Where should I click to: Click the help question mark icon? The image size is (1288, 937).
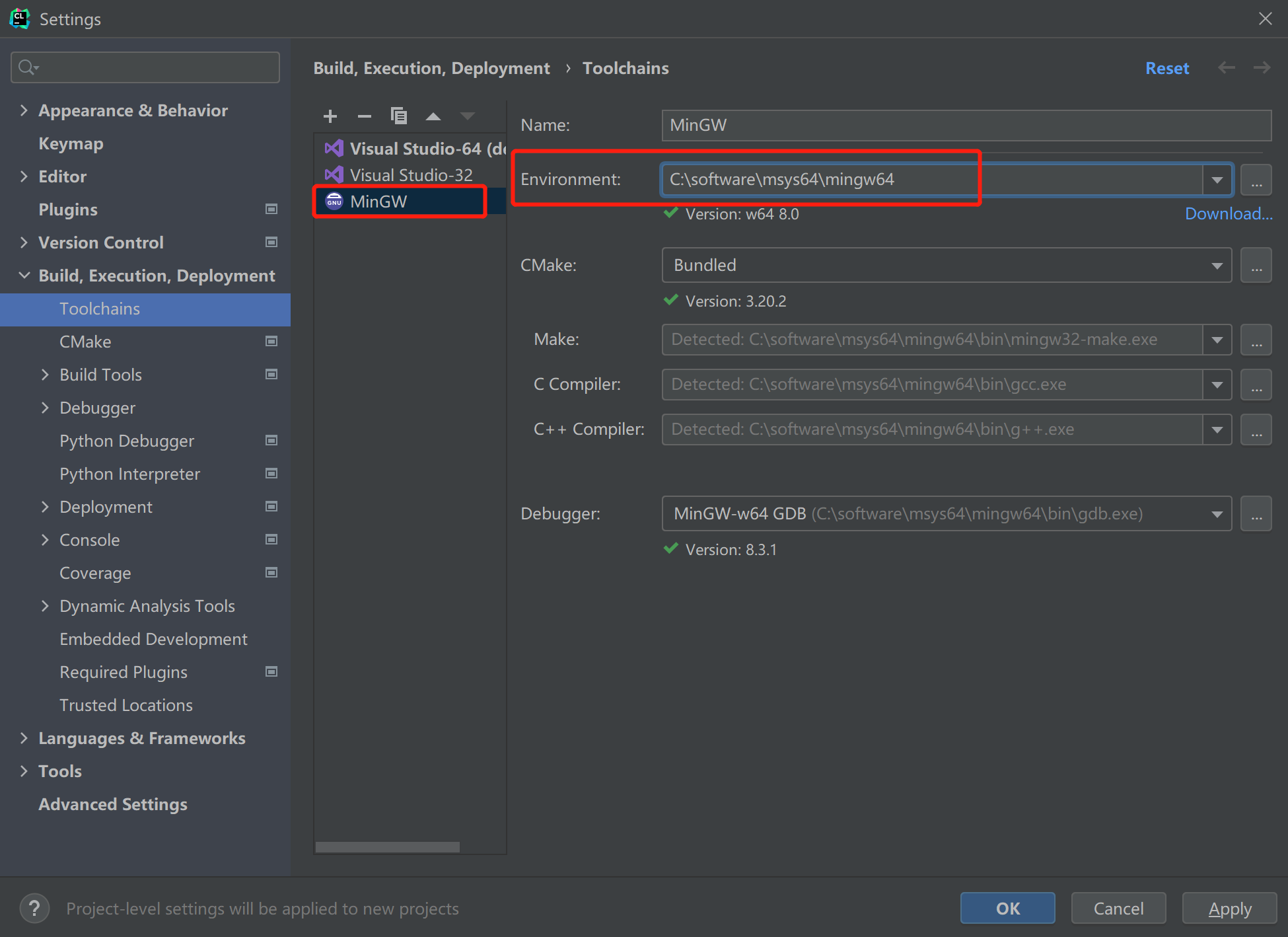pyautogui.click(x=34, y=909)
